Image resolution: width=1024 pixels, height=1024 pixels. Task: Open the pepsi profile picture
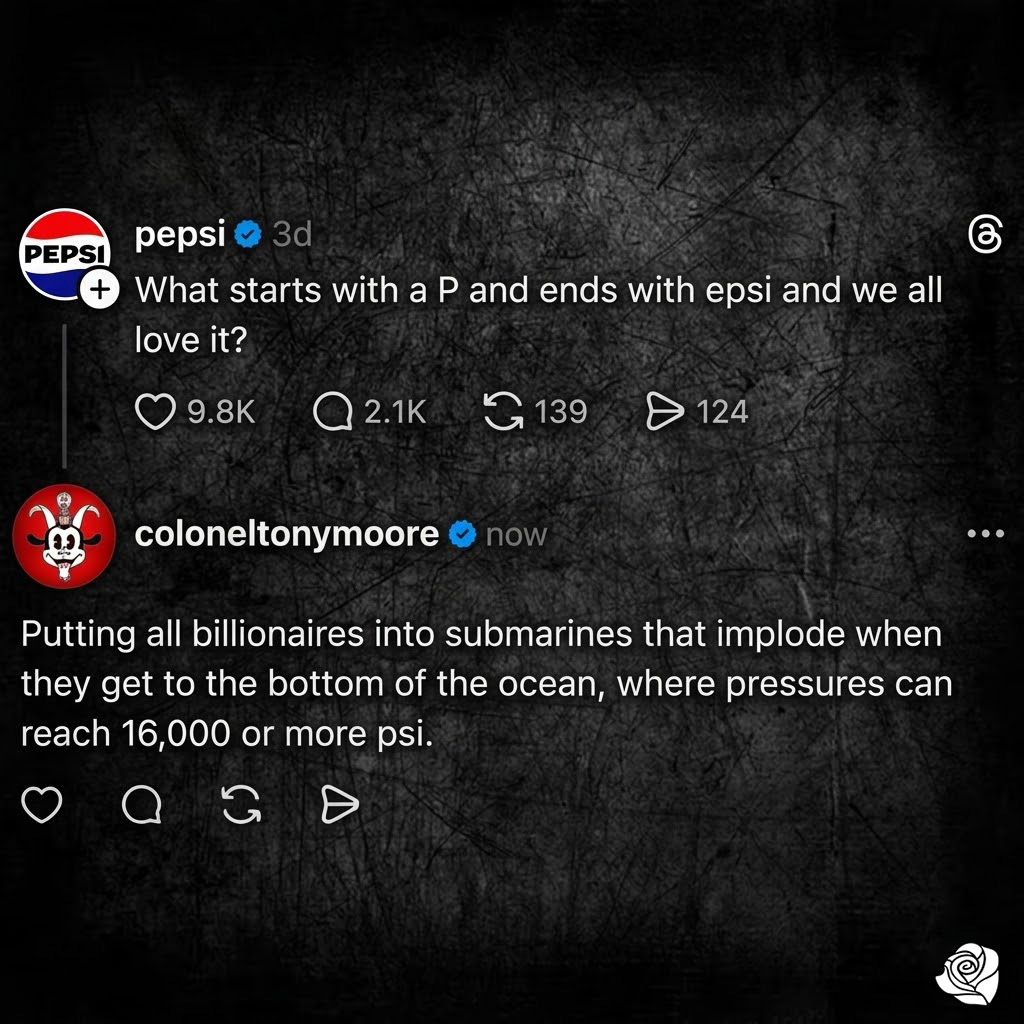[x=65, y=254]
